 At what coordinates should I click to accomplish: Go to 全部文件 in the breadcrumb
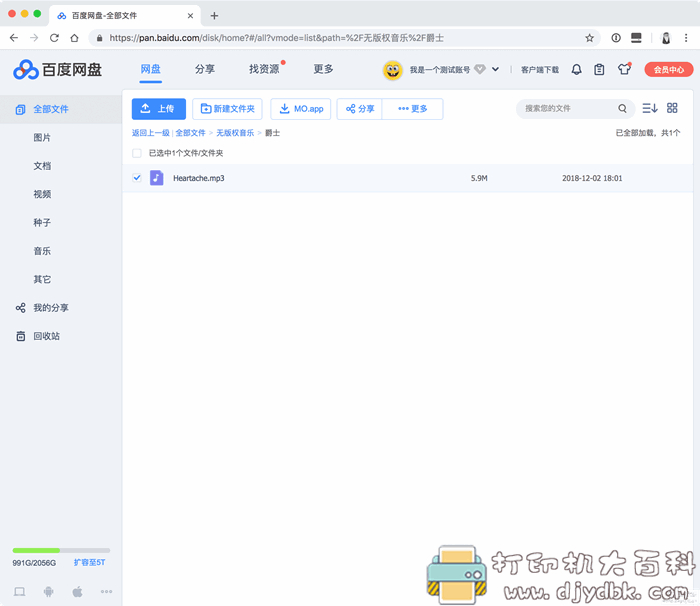tap(190, 133)
